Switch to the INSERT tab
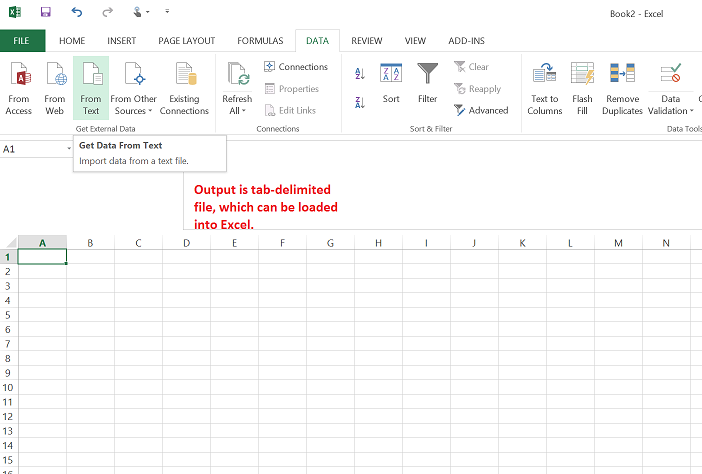Image resolution: width=702 pixels, height=474 pixels. point(121,41)
